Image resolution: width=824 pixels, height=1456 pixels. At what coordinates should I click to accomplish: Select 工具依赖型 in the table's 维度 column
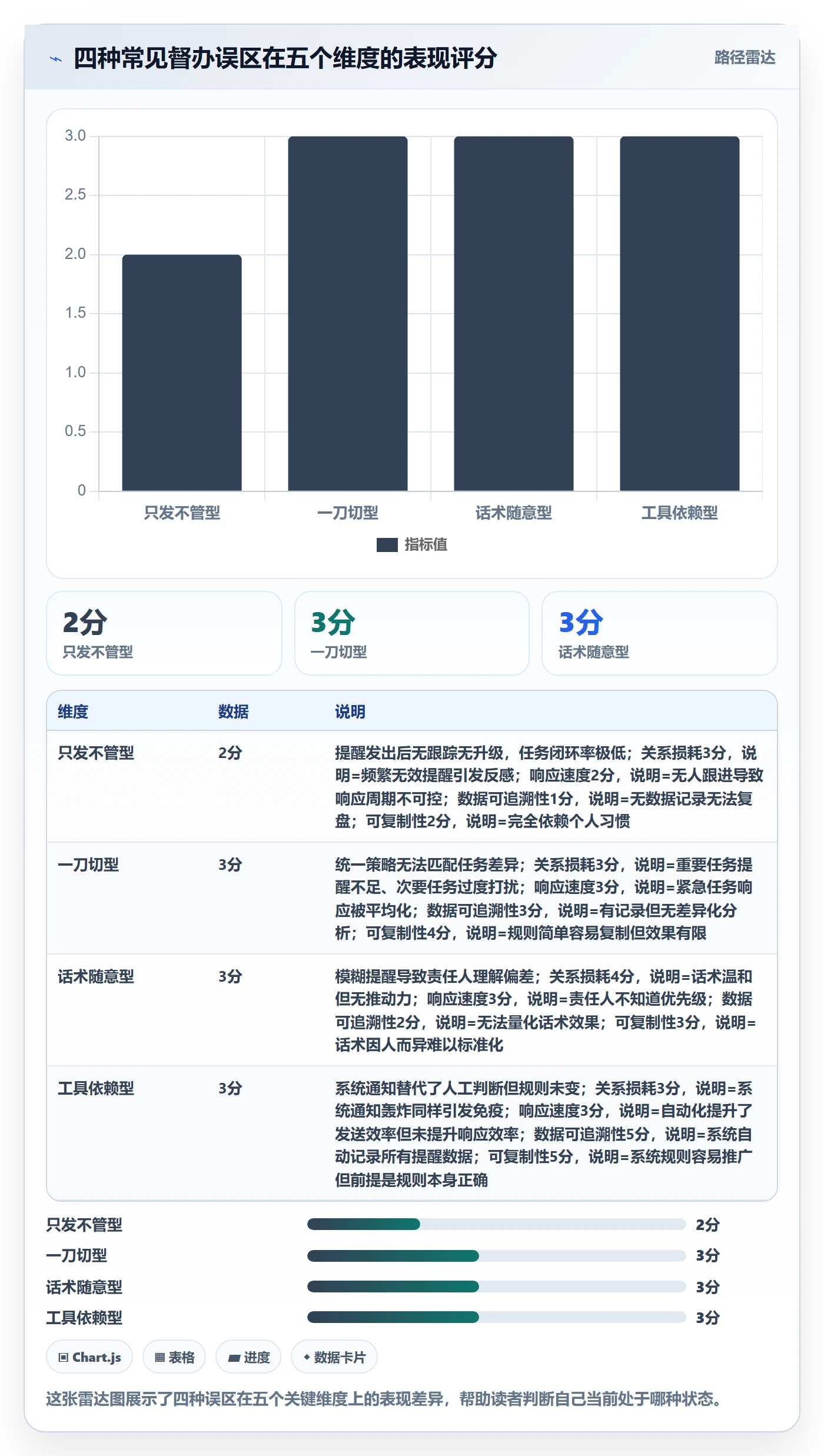96,1088
